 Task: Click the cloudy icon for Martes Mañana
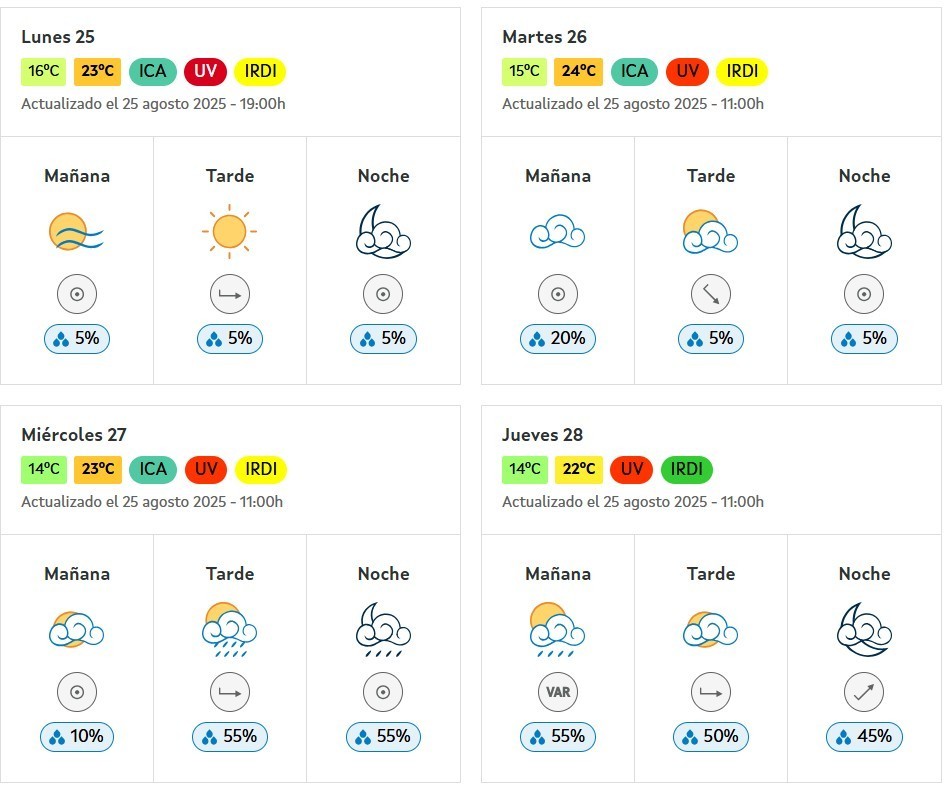tap(557, 231)
